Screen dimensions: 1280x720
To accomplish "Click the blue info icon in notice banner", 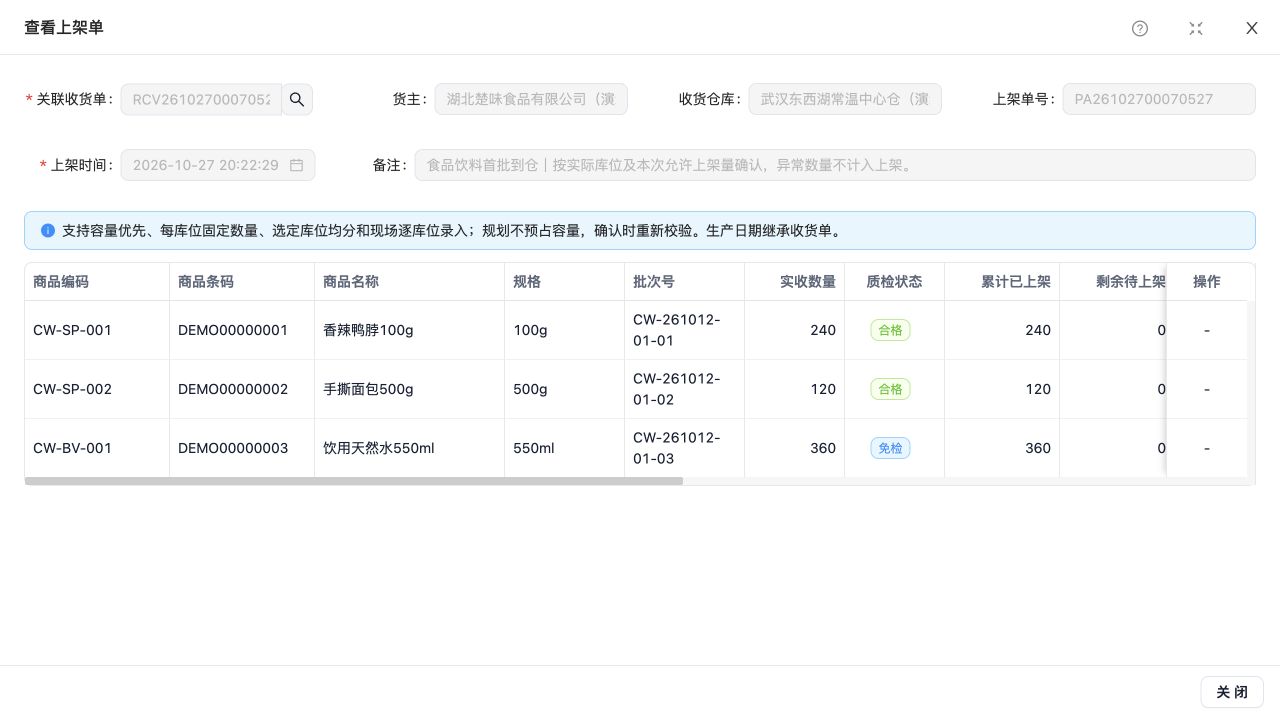I will (48, 230).
